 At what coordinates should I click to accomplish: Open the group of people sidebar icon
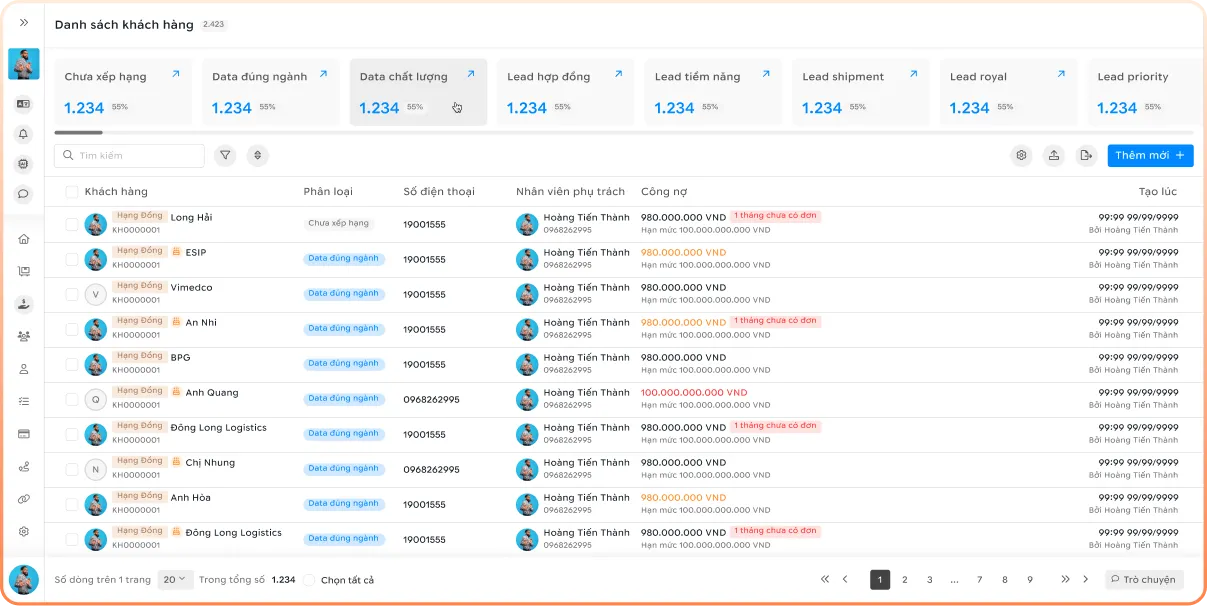click(x=24, y=336)
